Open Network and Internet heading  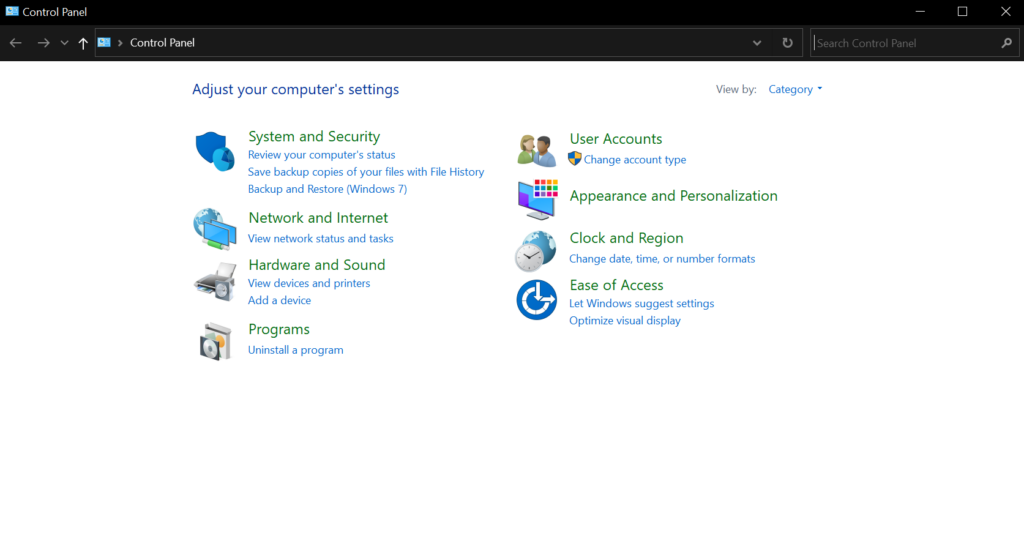point(318,217)
